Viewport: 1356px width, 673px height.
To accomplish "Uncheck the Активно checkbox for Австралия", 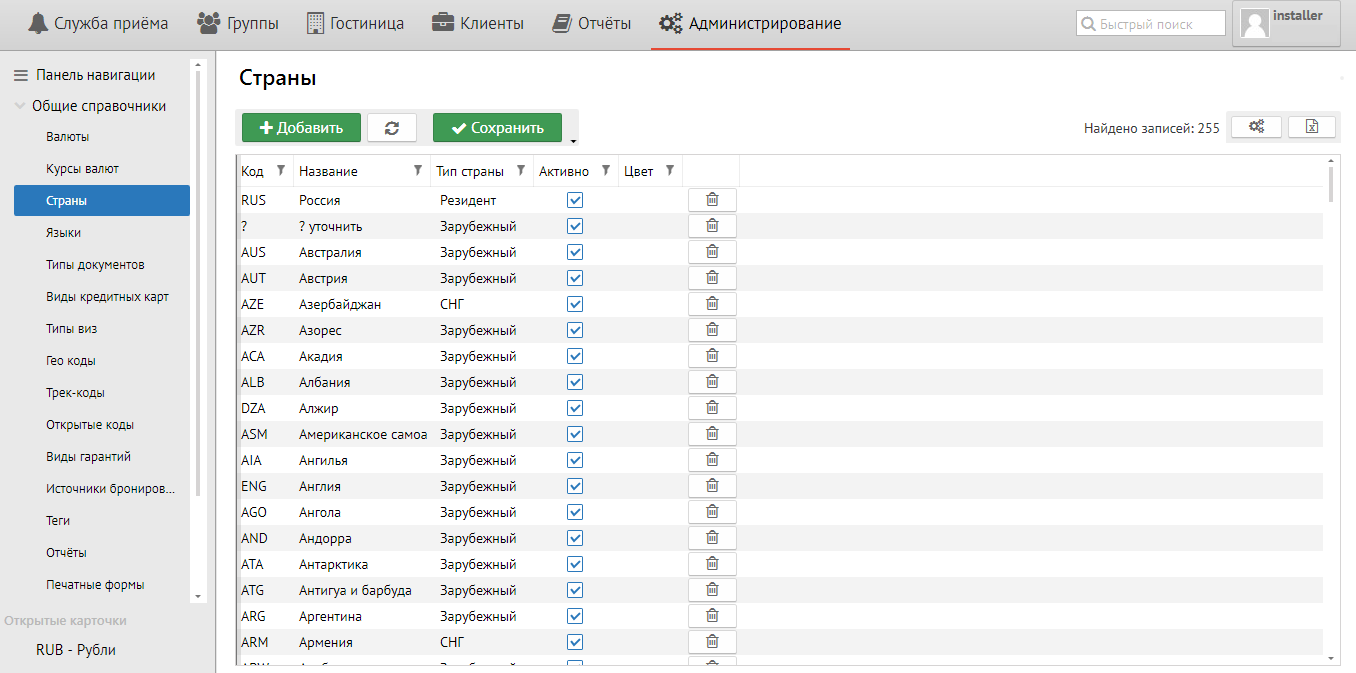I will click(575, 252).
